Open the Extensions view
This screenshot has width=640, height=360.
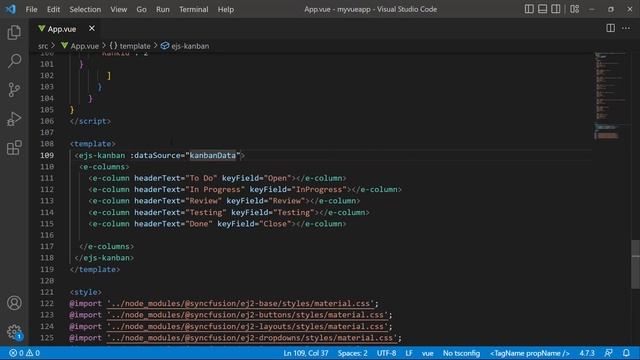[x=14, y=148]
